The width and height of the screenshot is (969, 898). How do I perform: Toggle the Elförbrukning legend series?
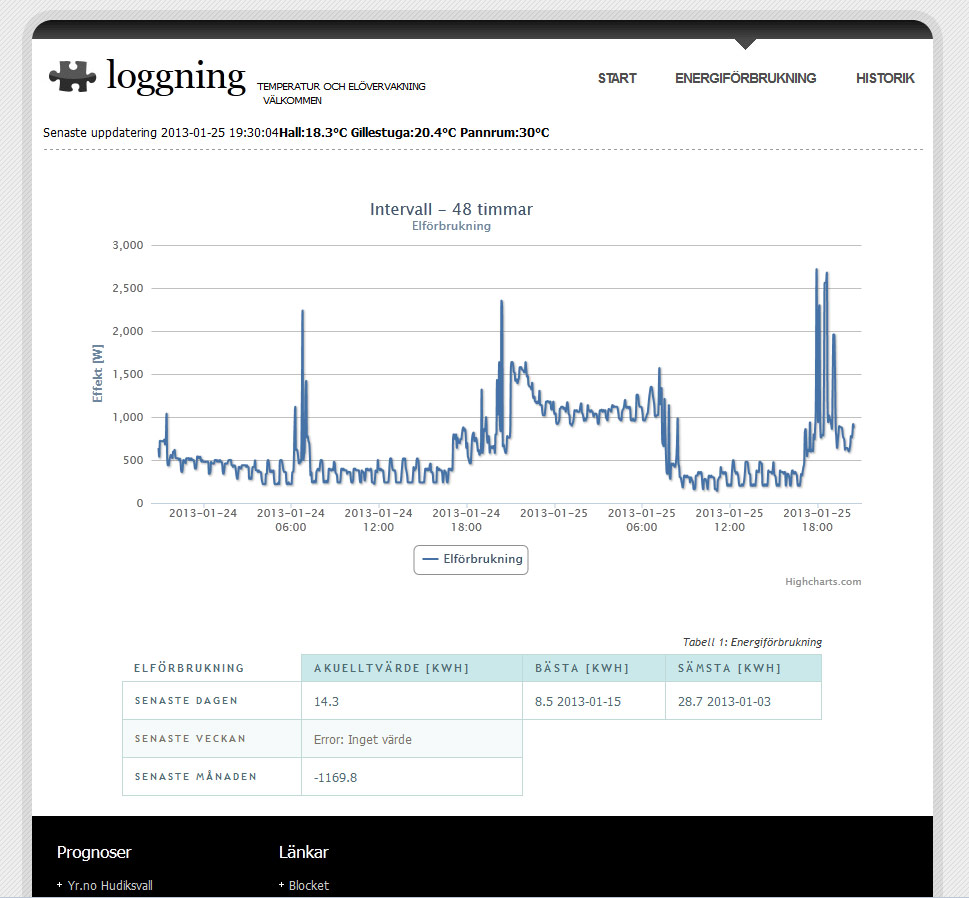(471, 559)
